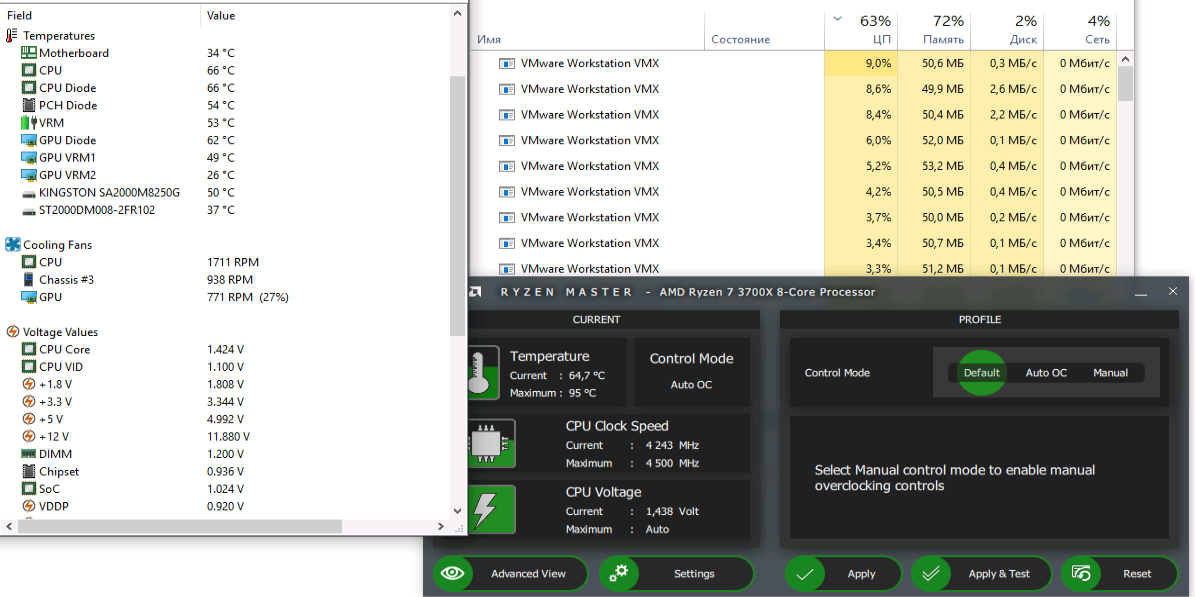This screenshot has width=1195, height=597.
Task: Click Ryzen Master CPU Clock Speed chip icon
Action: (490, 443)
